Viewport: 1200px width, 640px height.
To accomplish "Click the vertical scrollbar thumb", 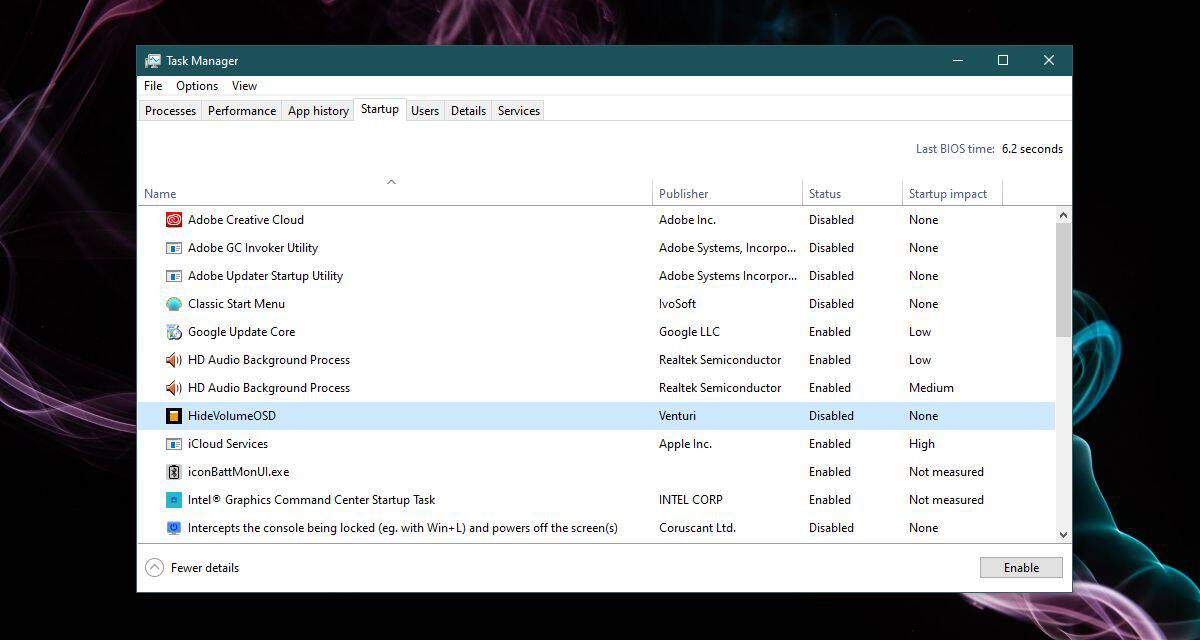I will click(x=1063, y=280).
